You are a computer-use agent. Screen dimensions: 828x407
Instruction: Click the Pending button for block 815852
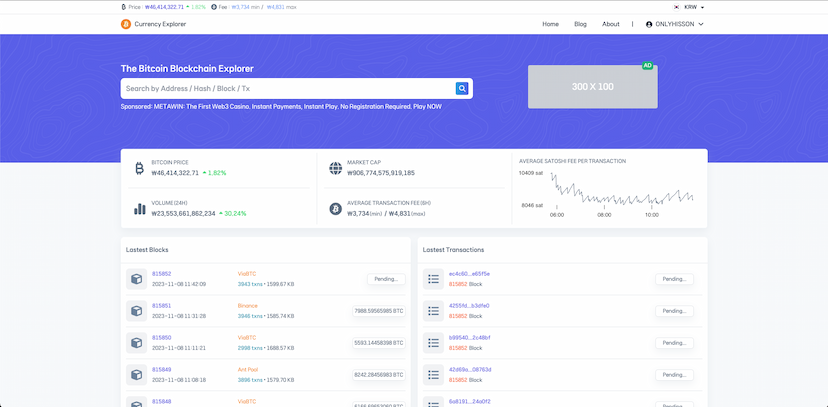point(386,279)
